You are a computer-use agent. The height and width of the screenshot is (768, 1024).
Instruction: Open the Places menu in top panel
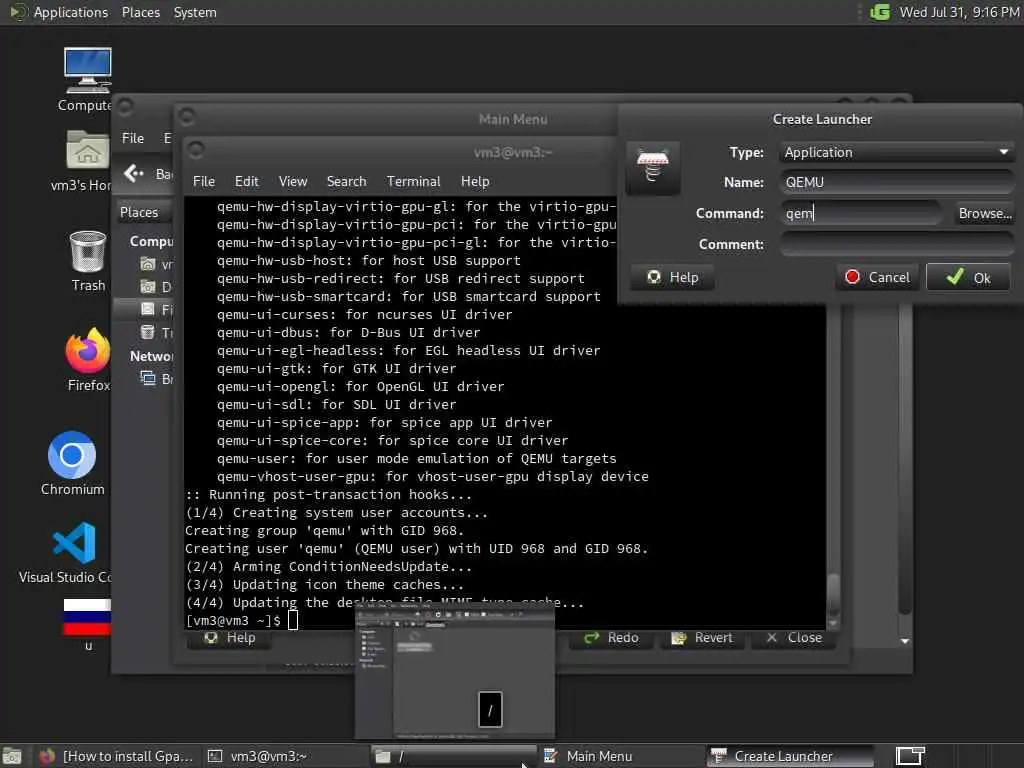pyautogui.click(x=140, y=12)
